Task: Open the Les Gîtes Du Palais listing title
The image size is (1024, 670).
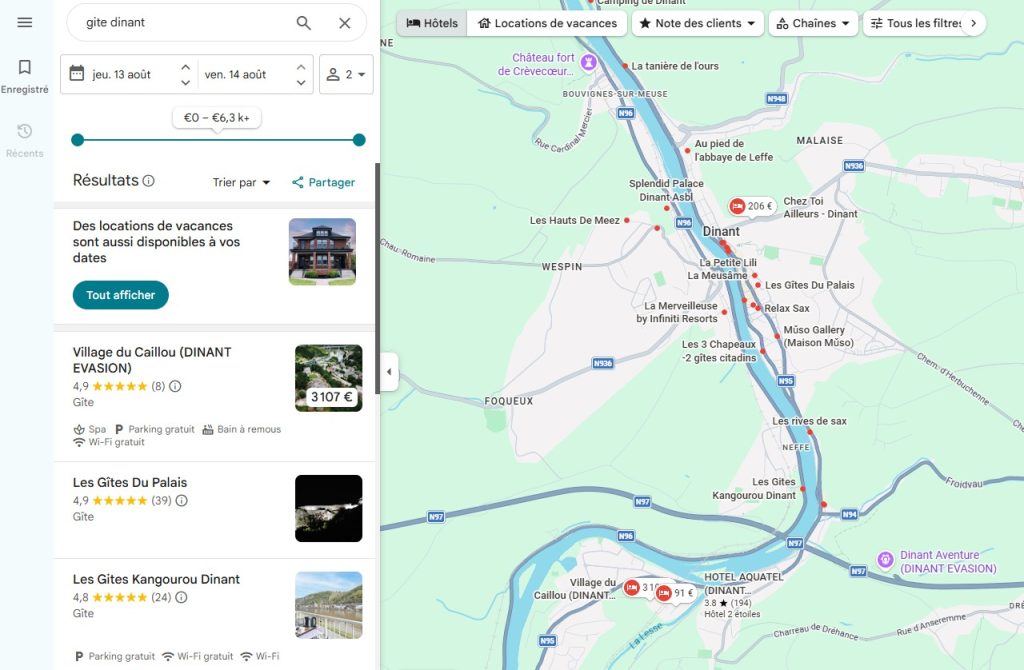Action: point(130,483)
